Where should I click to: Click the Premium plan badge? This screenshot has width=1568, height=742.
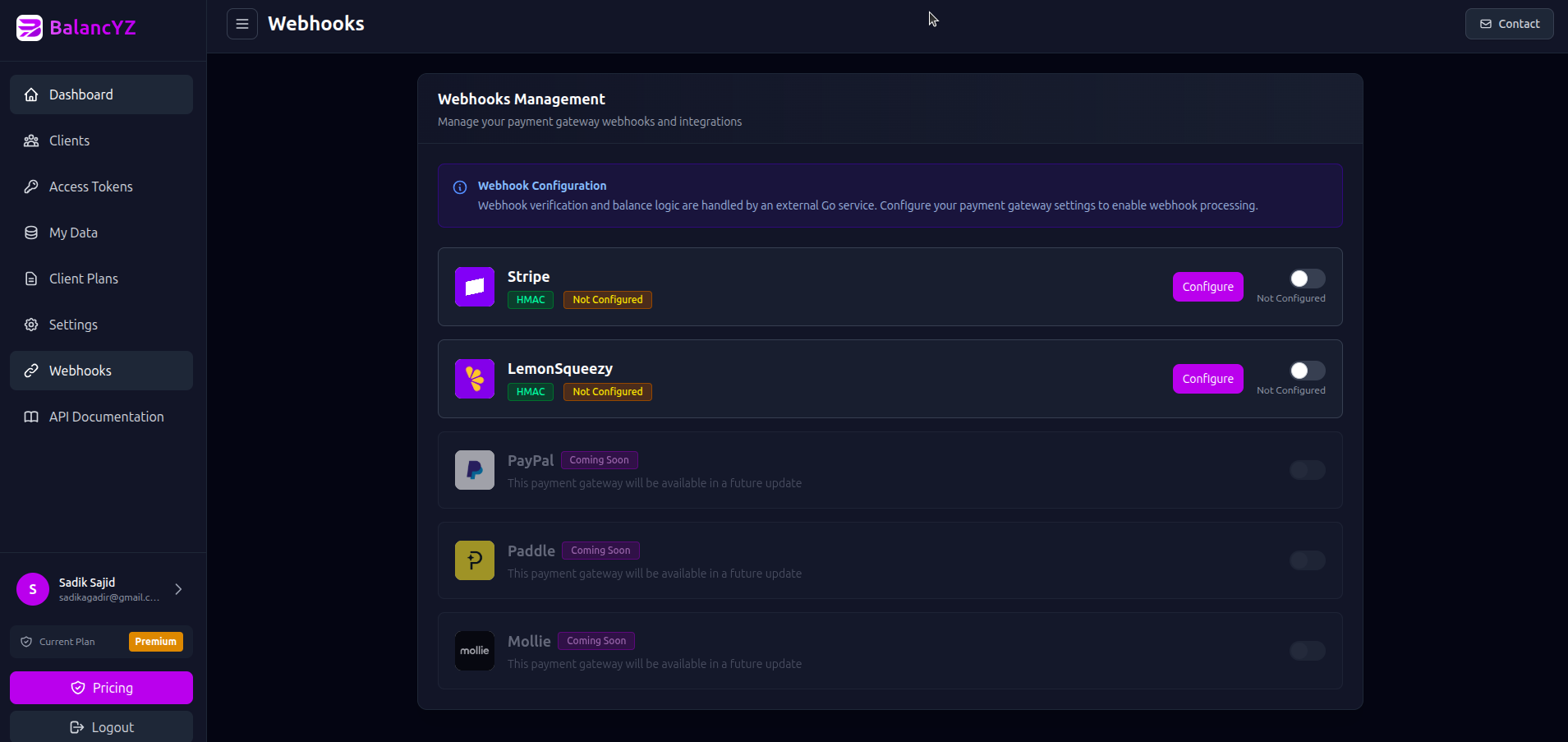coord(156,641)
